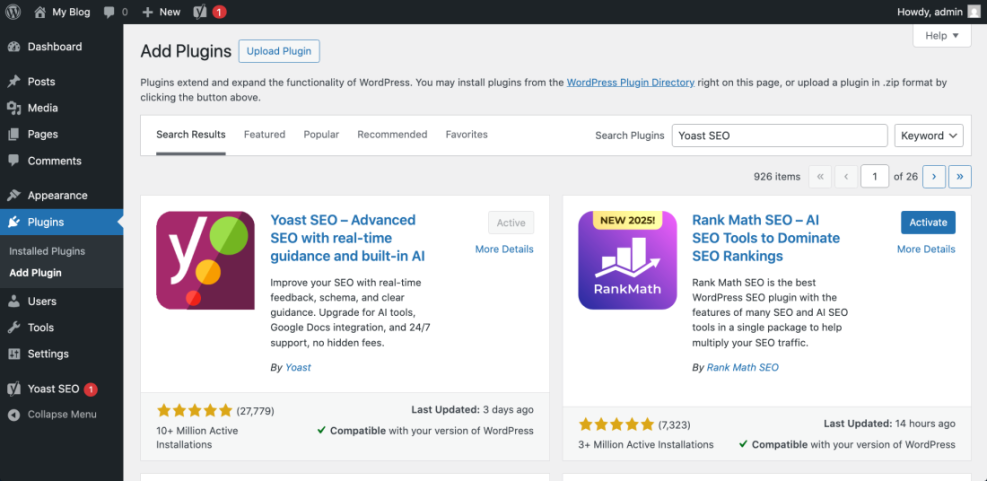
Task: Click the 'Last Updated: 14 hours ago' text
Action: 889,424
